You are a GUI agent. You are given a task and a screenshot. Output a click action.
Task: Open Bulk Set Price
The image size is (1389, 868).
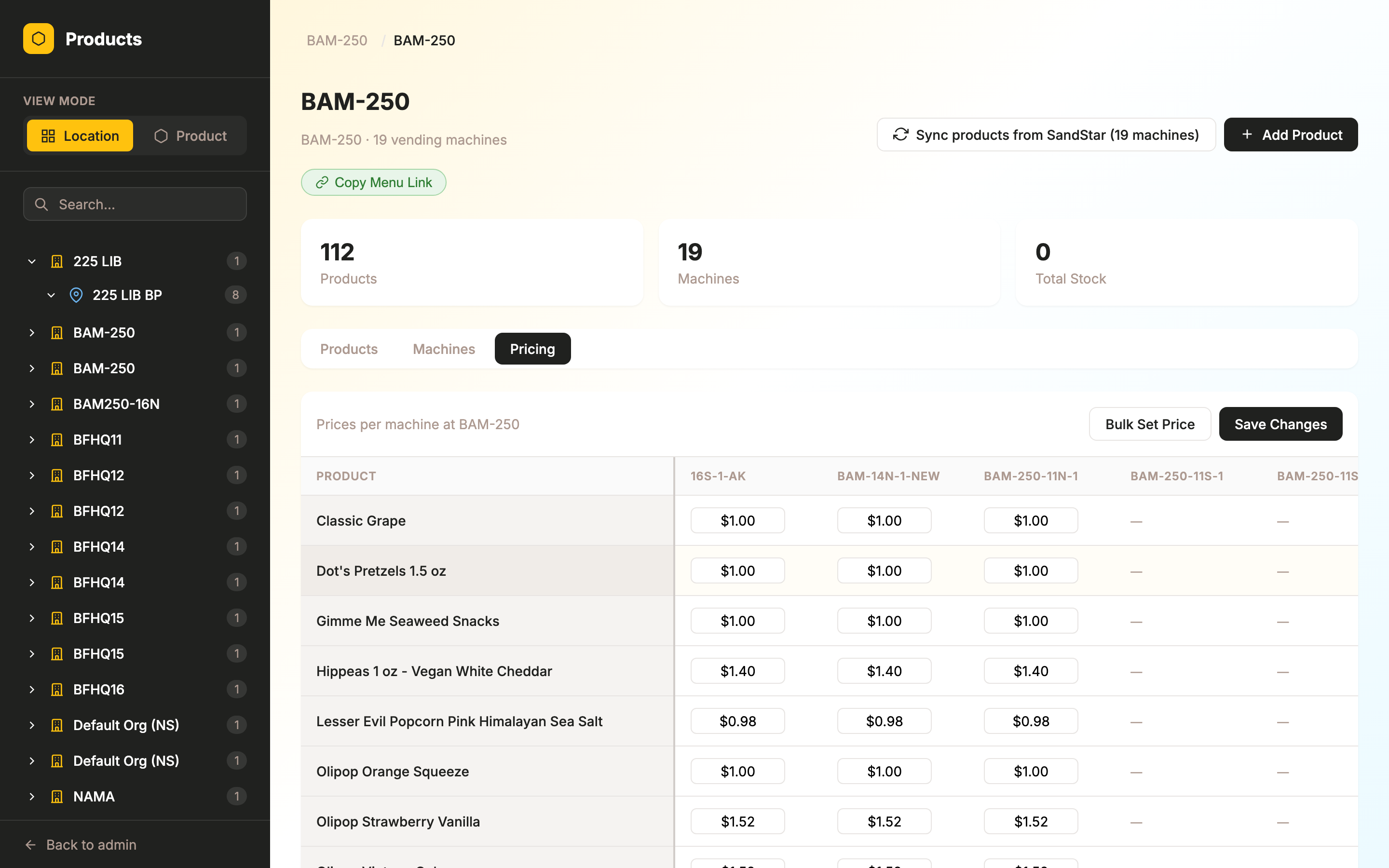point(1149,424)
